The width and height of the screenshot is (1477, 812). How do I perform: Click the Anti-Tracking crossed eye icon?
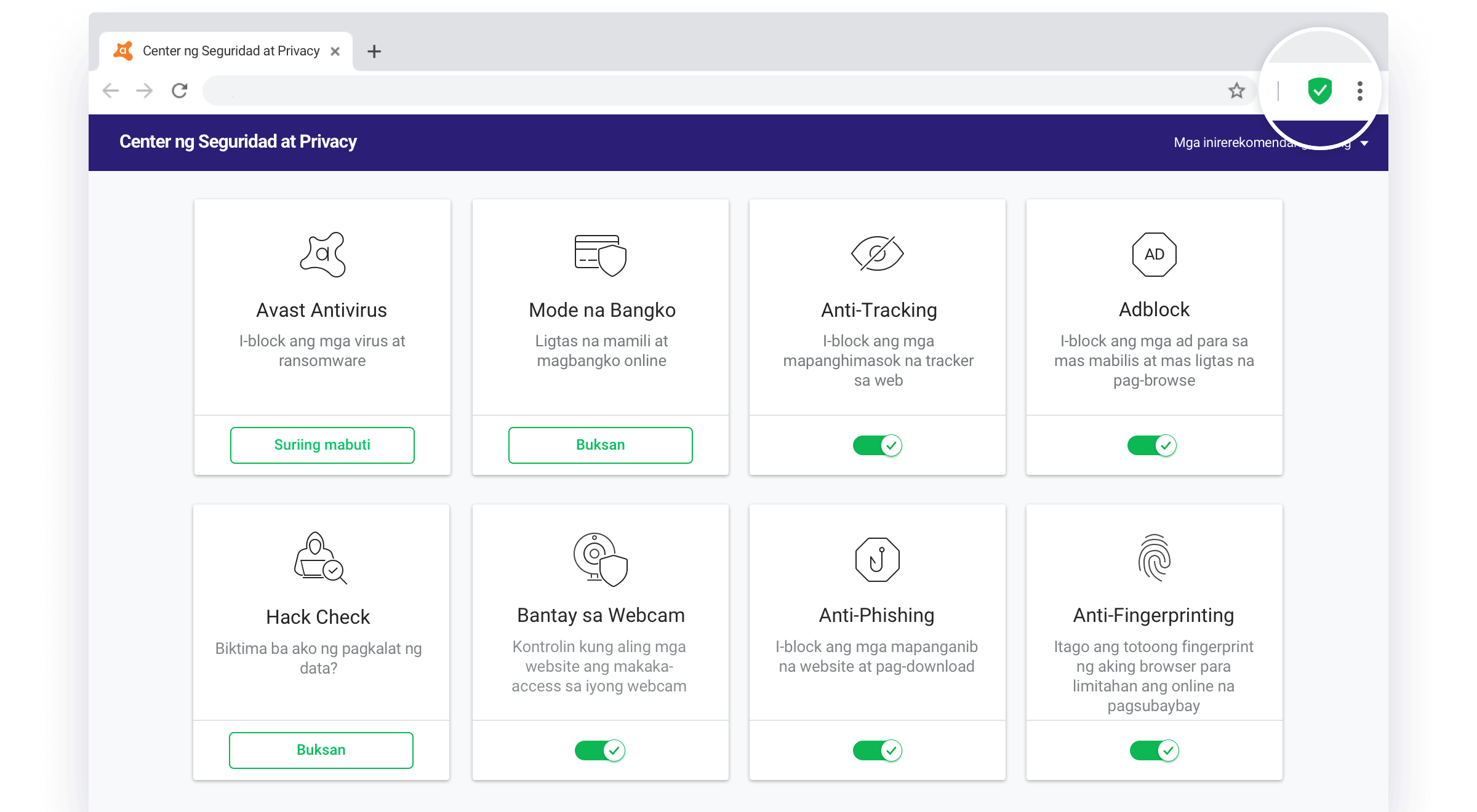click(877, 253)
